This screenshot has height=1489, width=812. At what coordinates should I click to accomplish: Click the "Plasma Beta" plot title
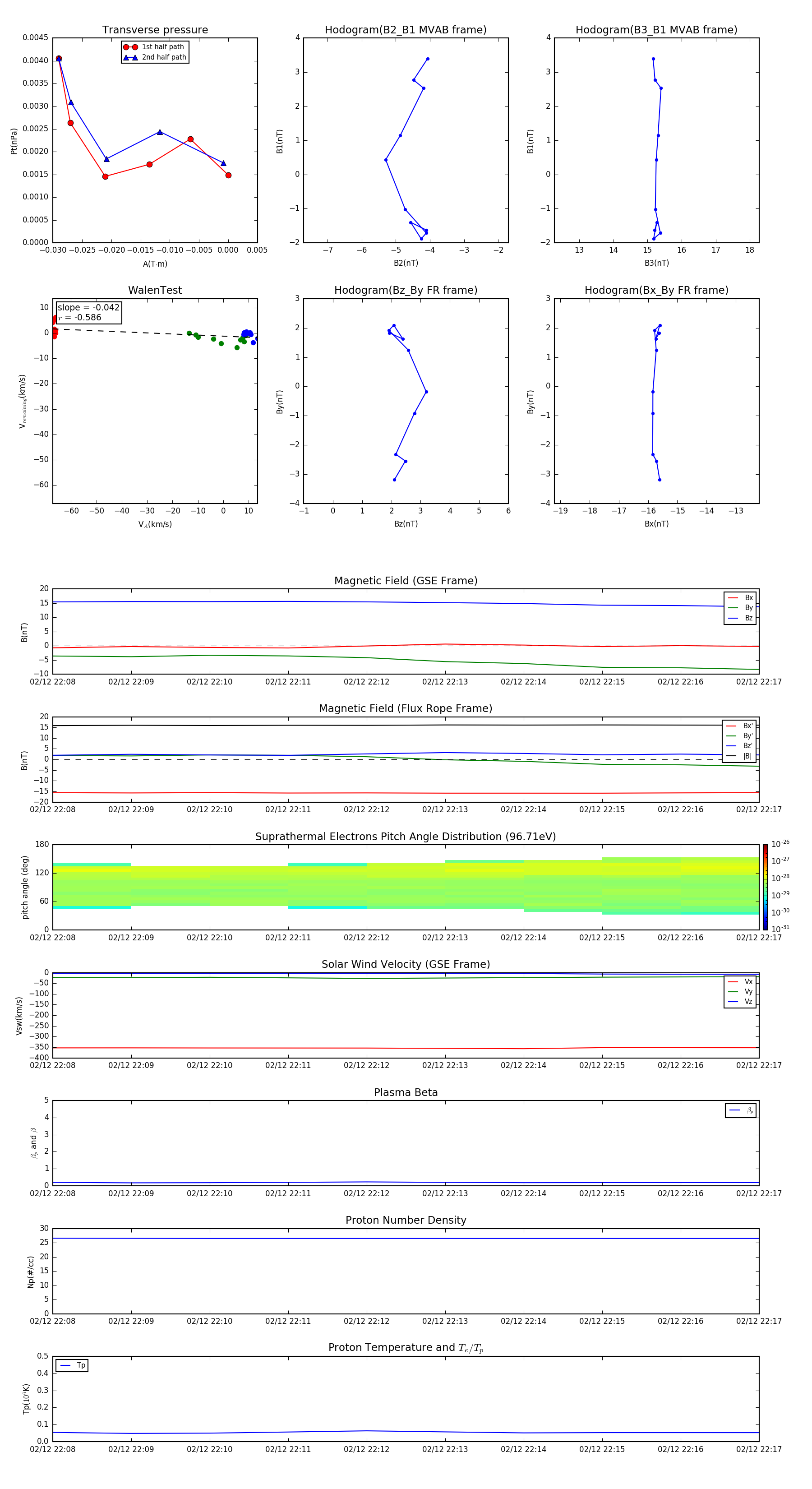tap(406, 1092)
